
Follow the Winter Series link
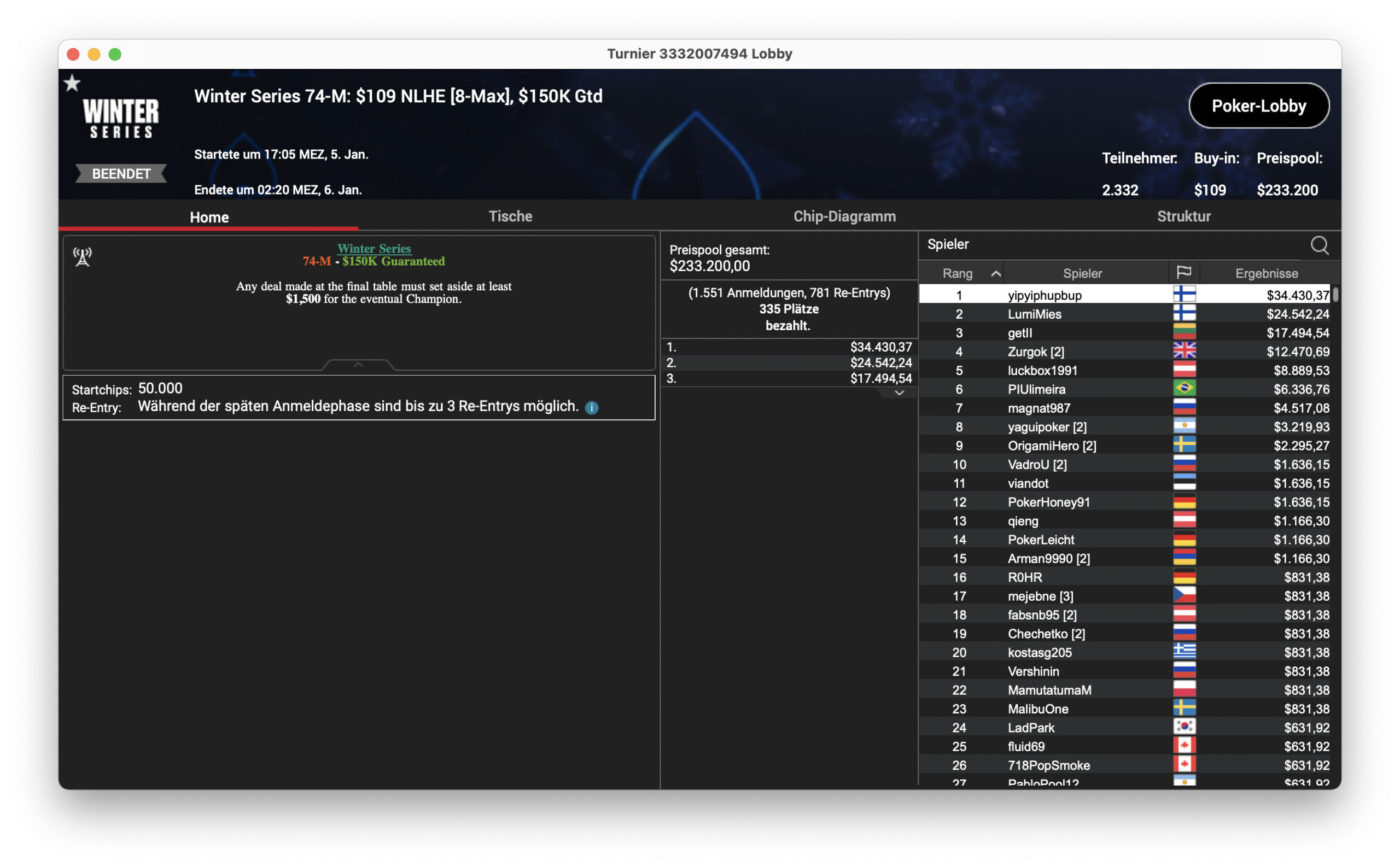[x=374, y=248]
